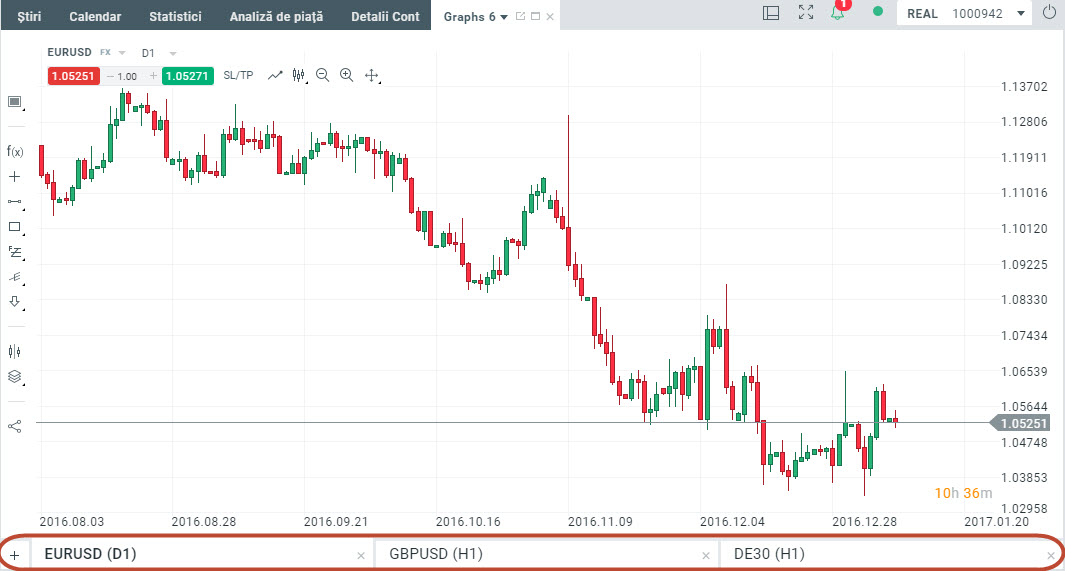Sell at 1.05251 red button

[x=73, y=76]
